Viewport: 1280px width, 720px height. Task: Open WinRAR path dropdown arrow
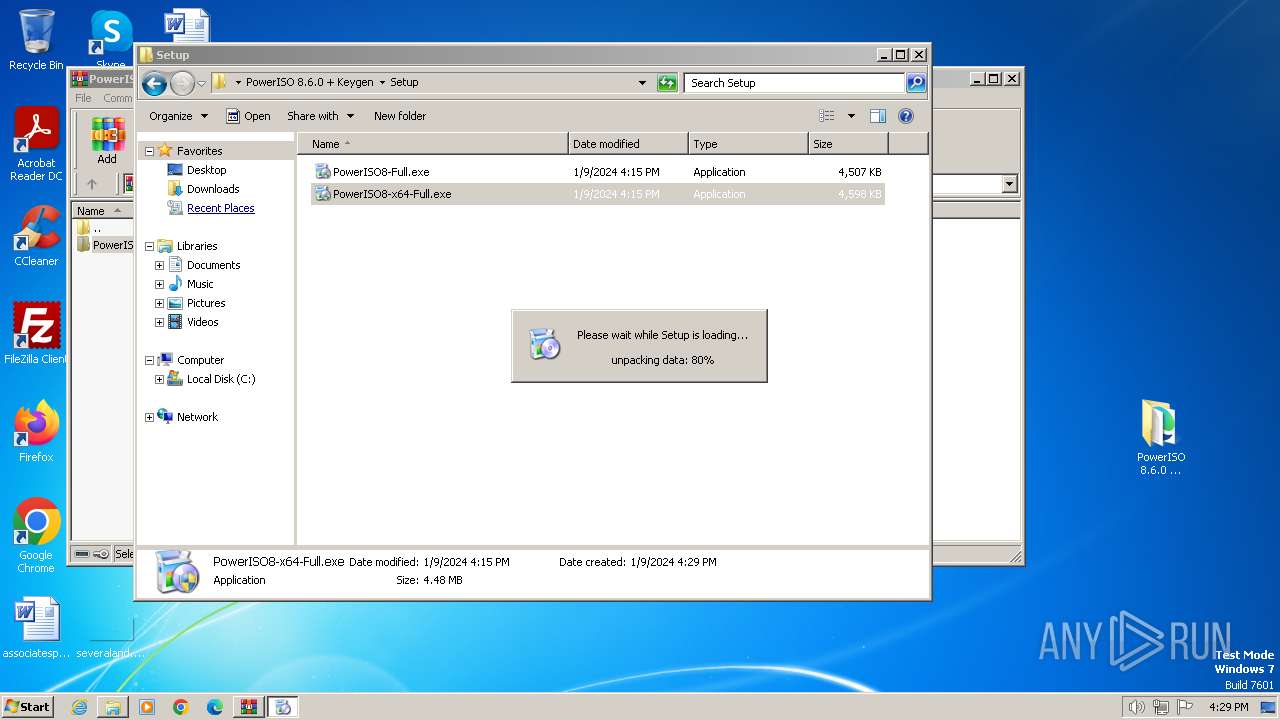tap(1009, 184)
